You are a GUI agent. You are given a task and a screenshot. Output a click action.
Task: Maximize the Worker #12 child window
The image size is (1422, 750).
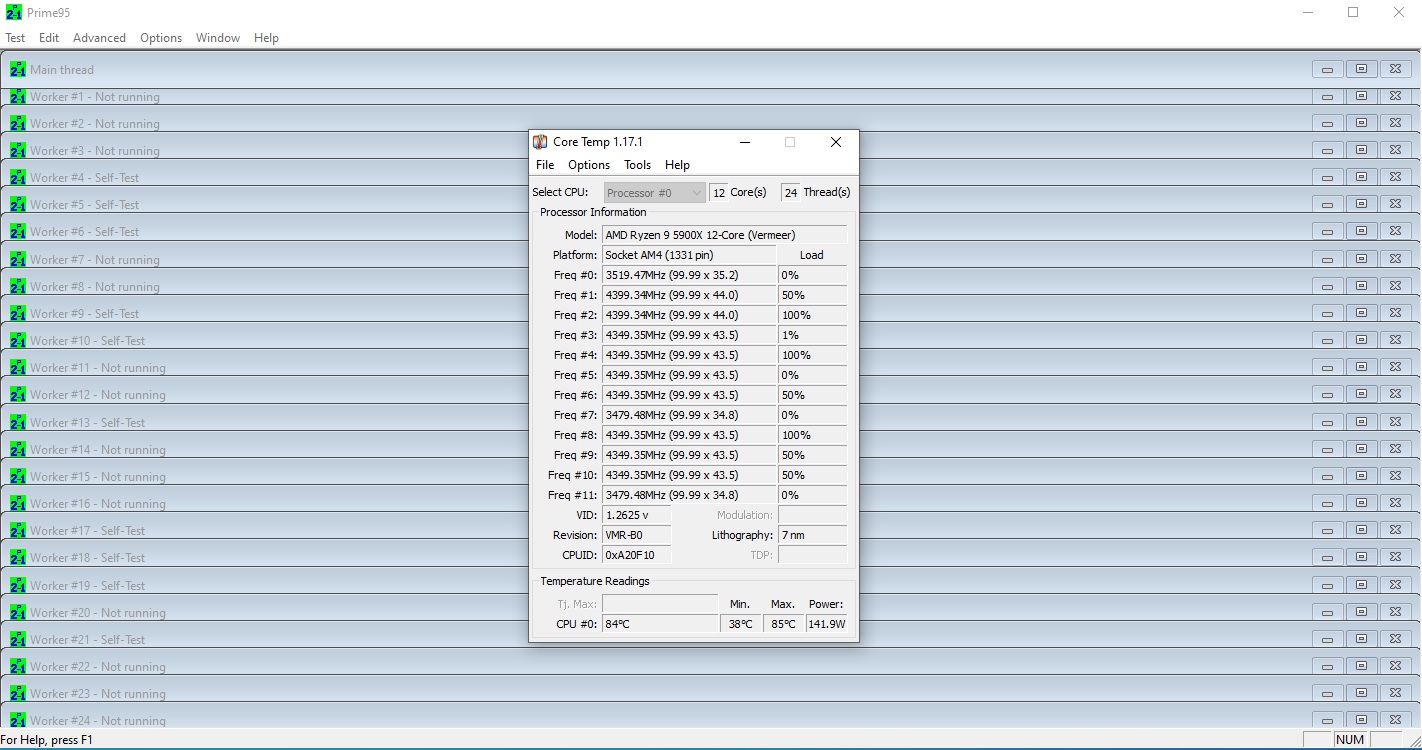[x=1361, y=394]
